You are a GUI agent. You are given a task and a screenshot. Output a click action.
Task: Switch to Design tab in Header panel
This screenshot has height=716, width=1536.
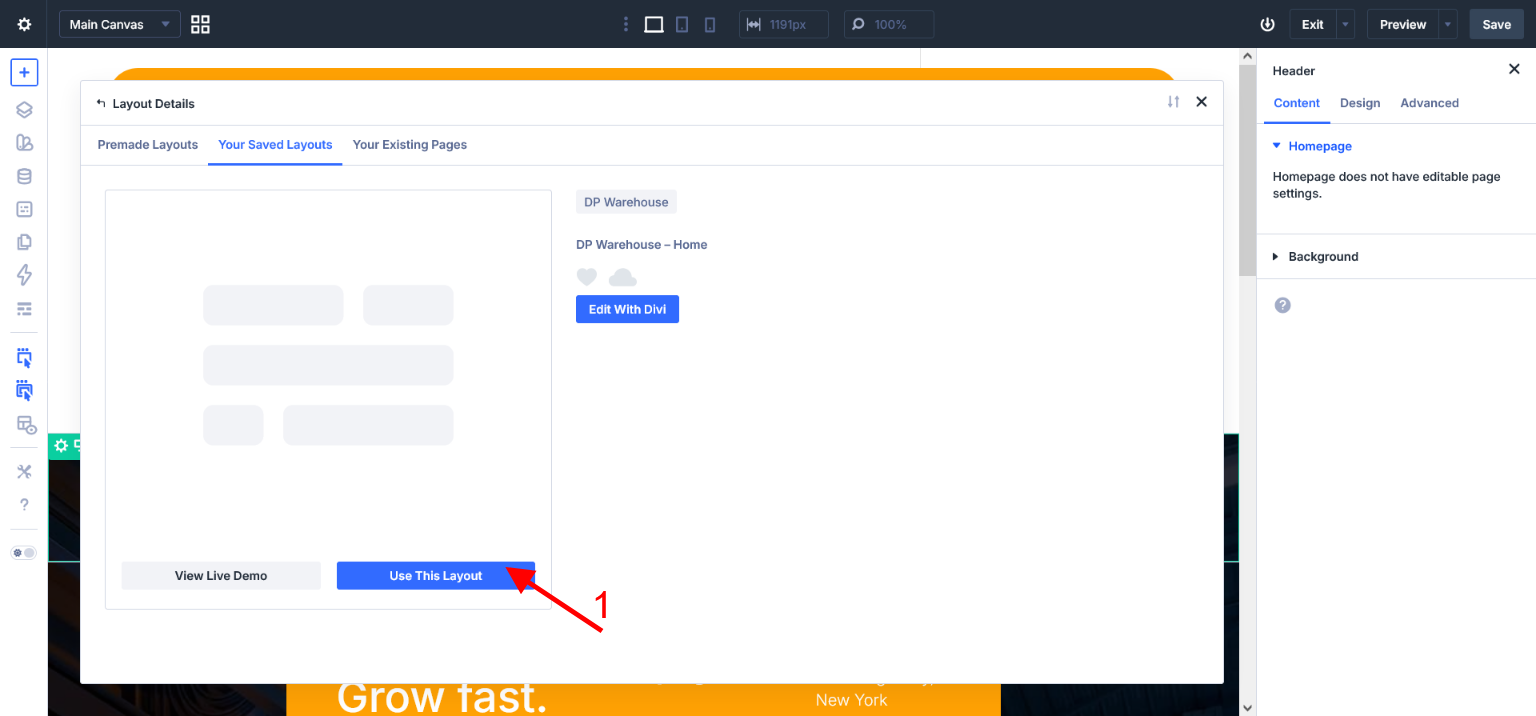click(1360, 103)
